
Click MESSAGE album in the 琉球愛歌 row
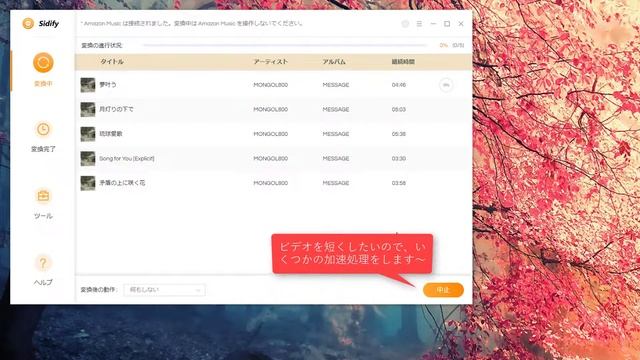pos(336,134)
